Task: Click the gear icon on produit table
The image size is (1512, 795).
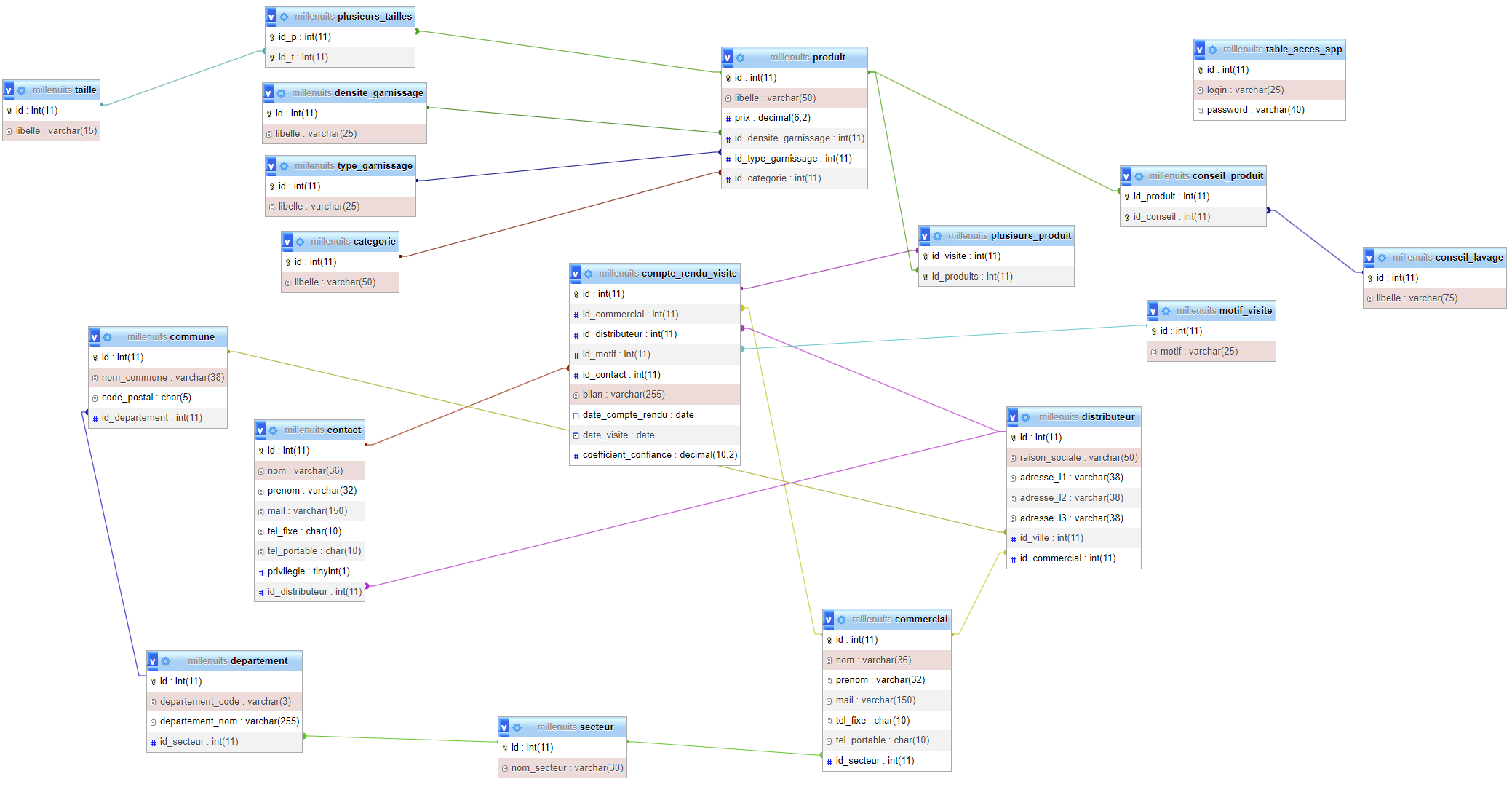Action: 740,58
